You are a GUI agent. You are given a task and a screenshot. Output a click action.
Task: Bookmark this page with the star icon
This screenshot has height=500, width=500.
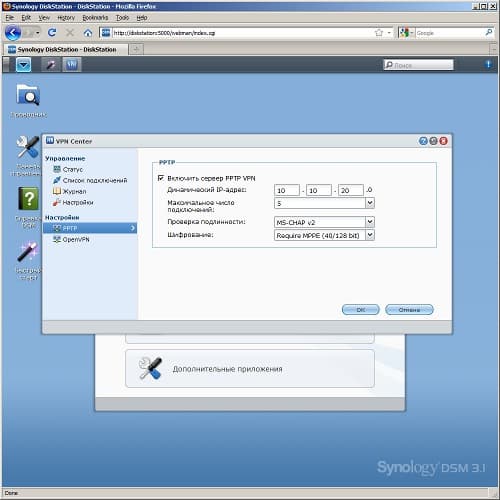click(379, 33)
